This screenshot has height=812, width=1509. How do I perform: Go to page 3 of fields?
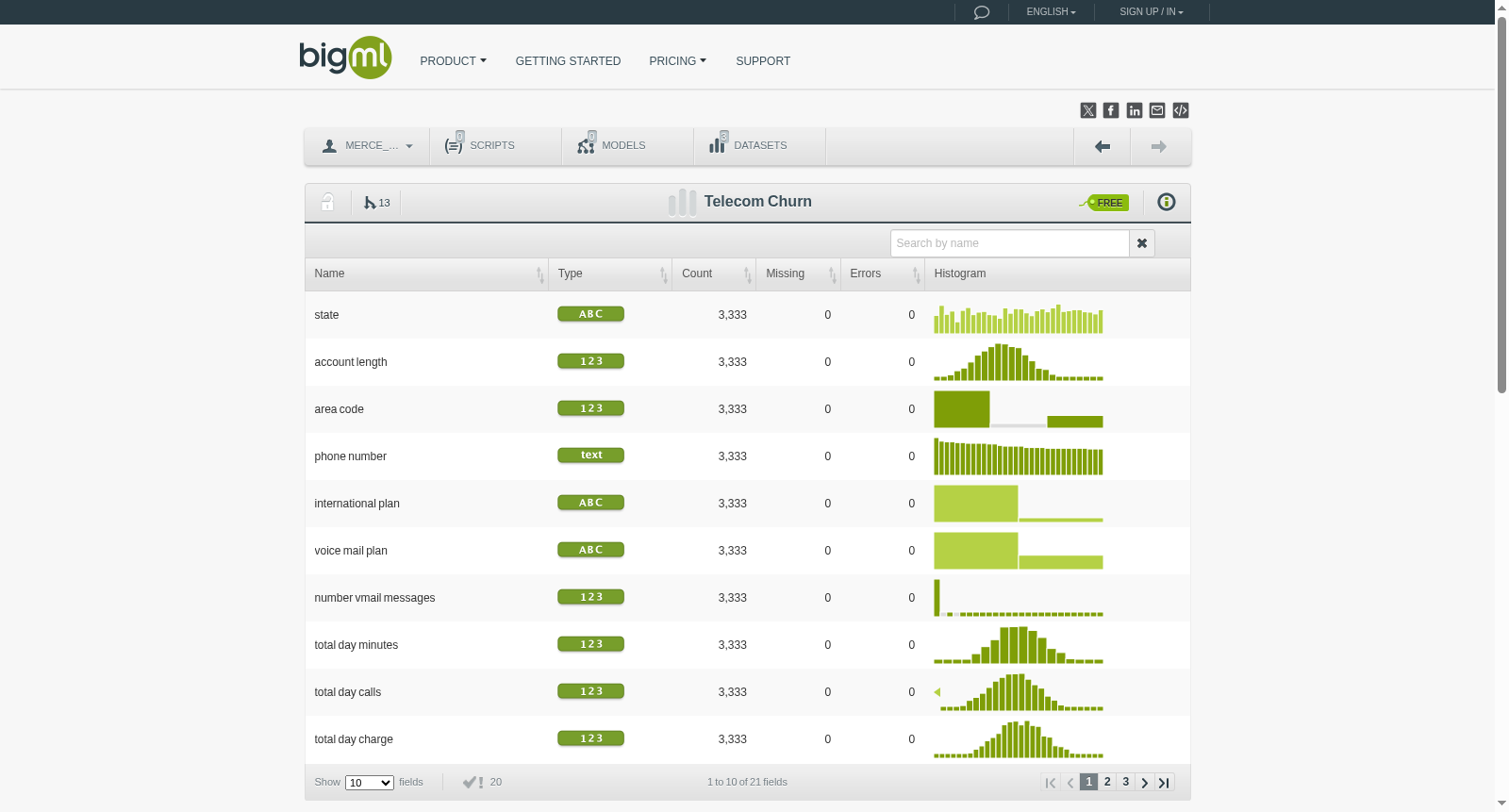tap(1125, 782)
